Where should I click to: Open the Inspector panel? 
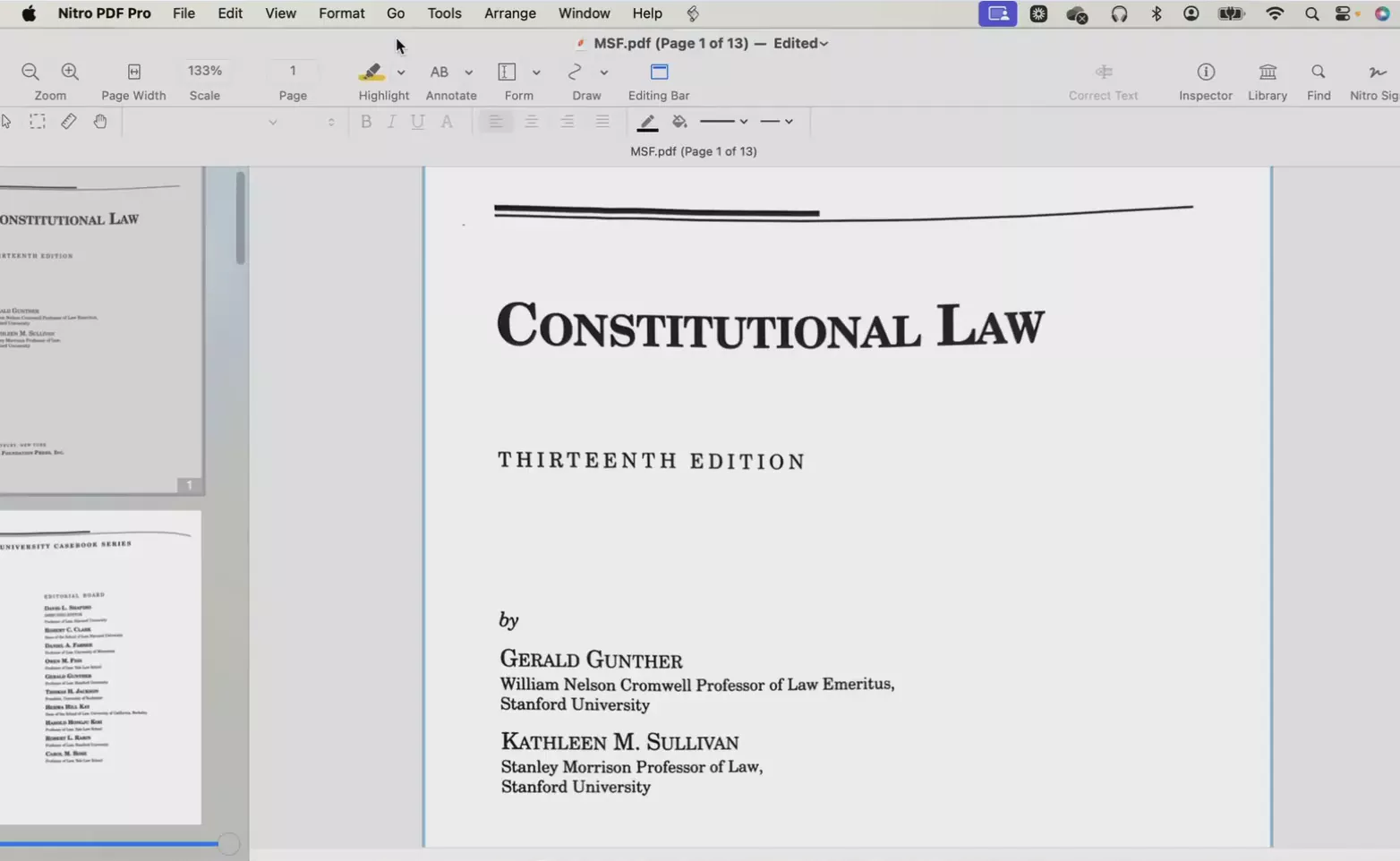[x=1206, y=72]
